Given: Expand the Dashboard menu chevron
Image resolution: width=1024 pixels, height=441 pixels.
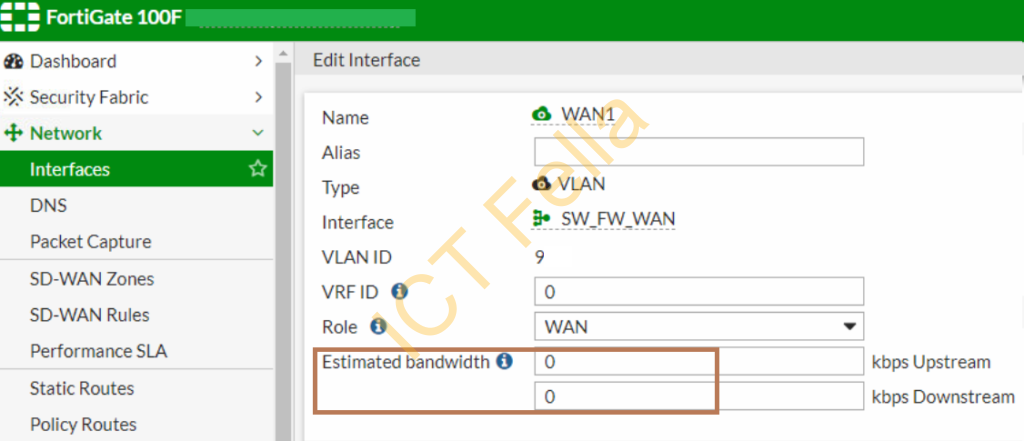Looking at the screenshot, I should click(x=259, y=61).
